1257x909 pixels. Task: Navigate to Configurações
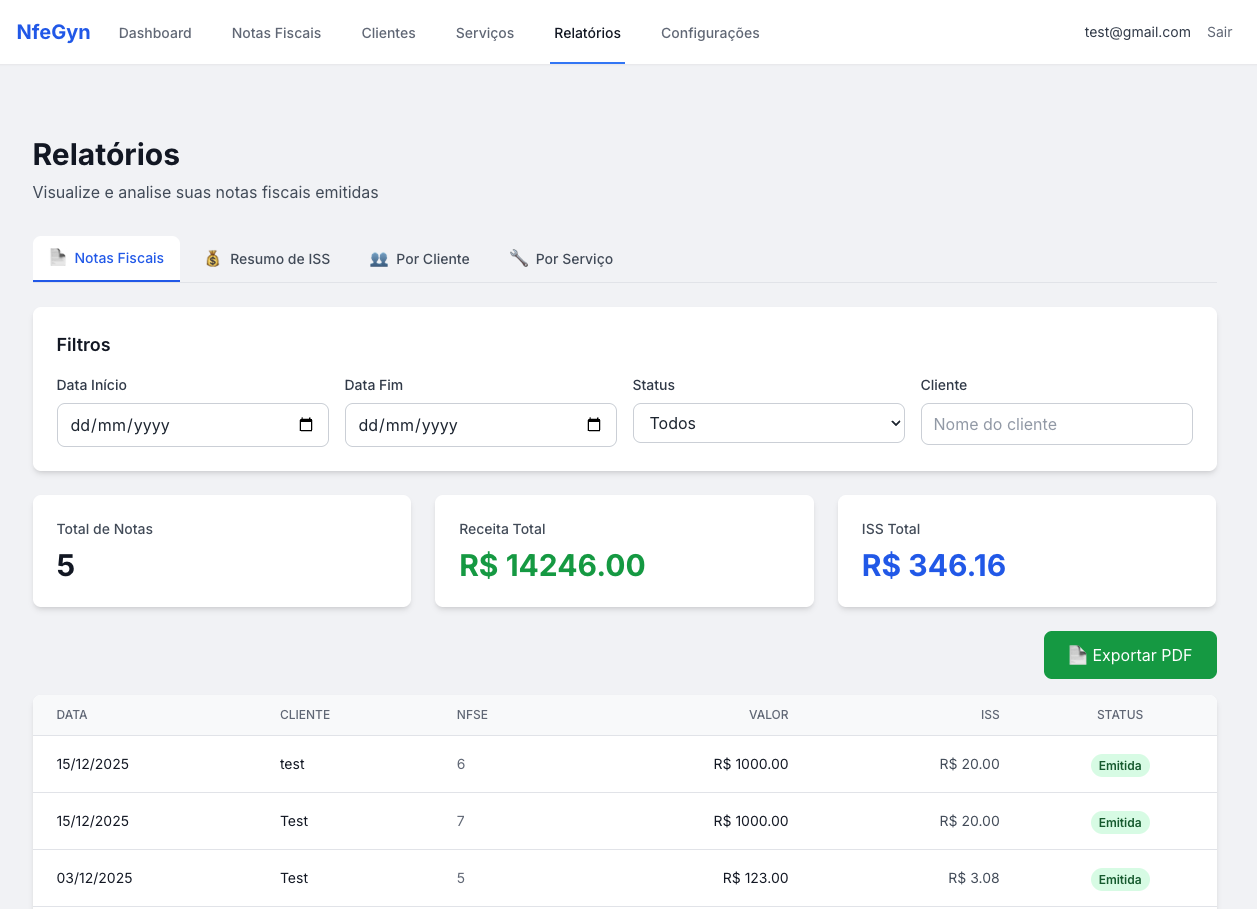click(710, 32)
